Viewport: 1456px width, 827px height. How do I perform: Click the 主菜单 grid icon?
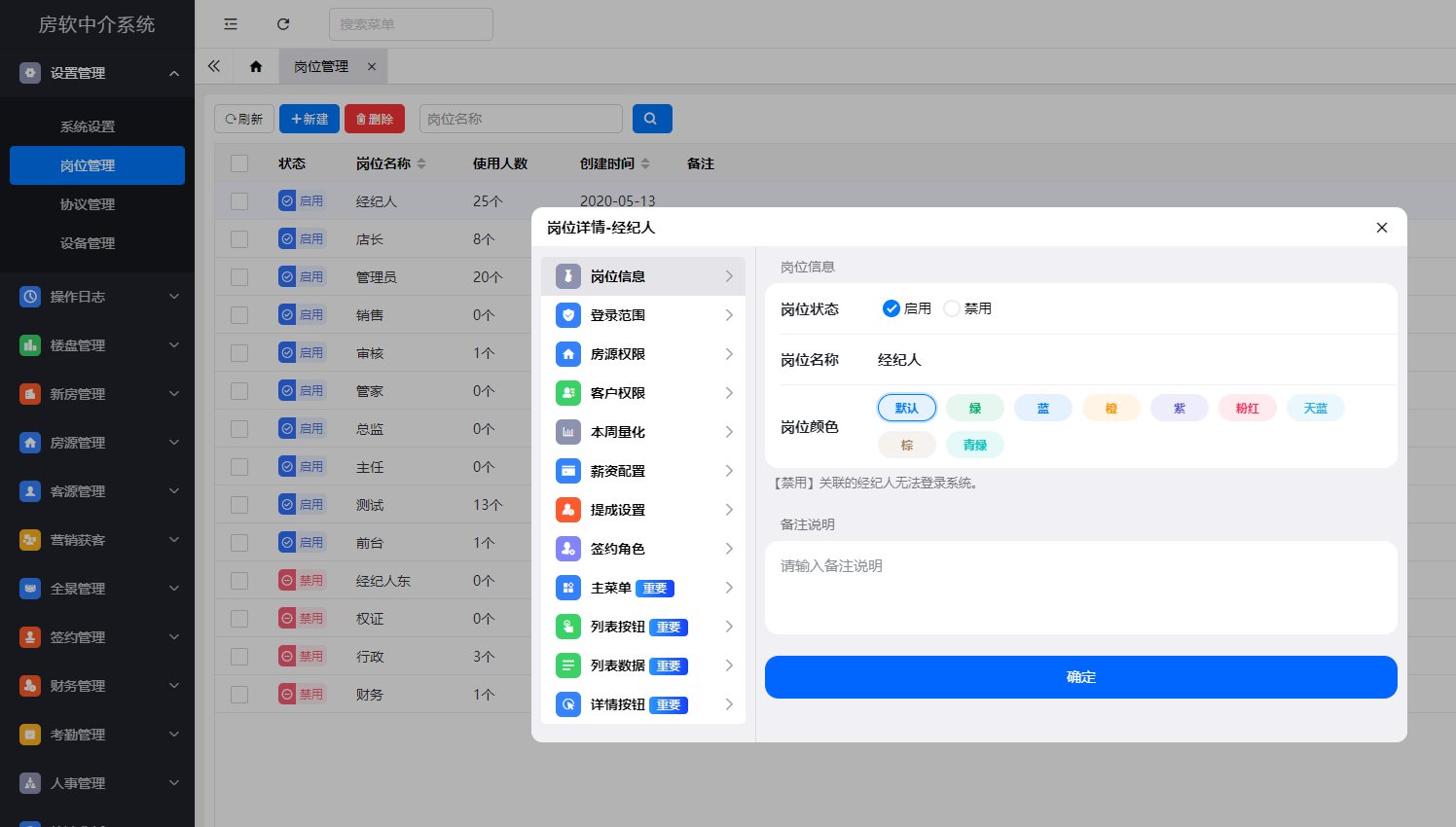[568, 588]
